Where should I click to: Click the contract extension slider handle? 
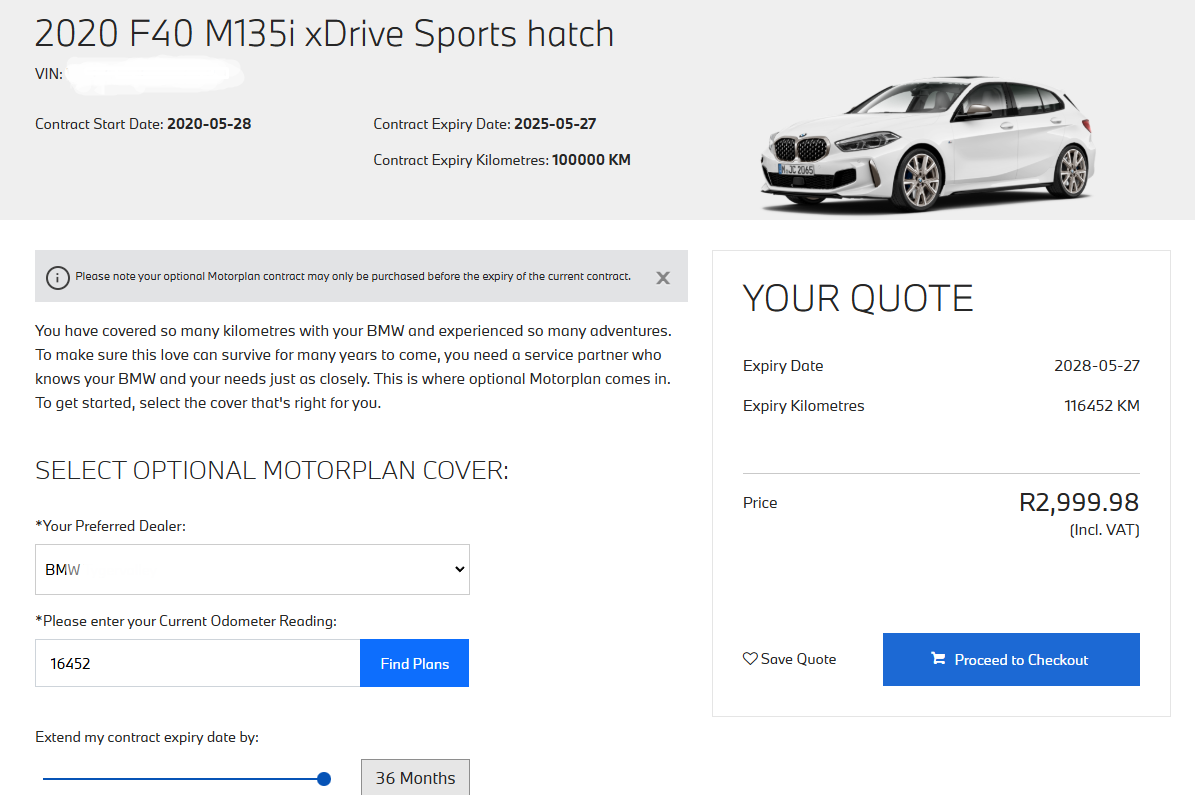[324, 779]
